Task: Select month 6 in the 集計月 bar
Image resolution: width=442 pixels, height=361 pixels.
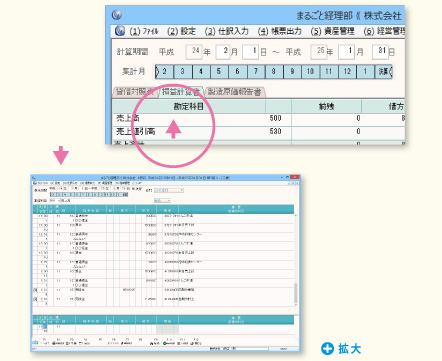Action: (x=237, y=71)
